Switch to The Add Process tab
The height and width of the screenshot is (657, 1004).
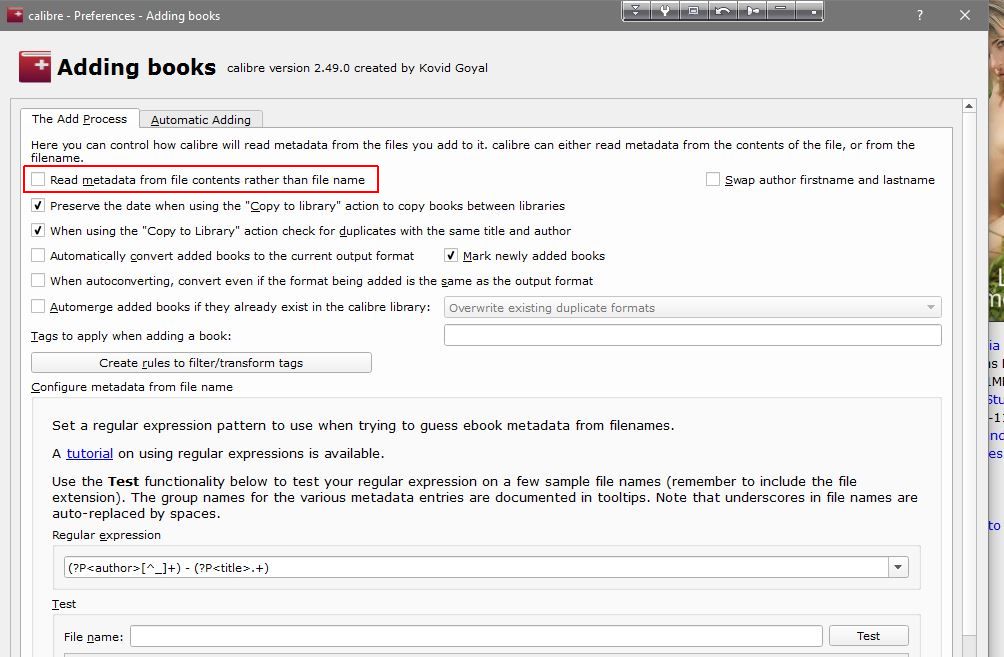pyautogui.click(x=79, y=119)
